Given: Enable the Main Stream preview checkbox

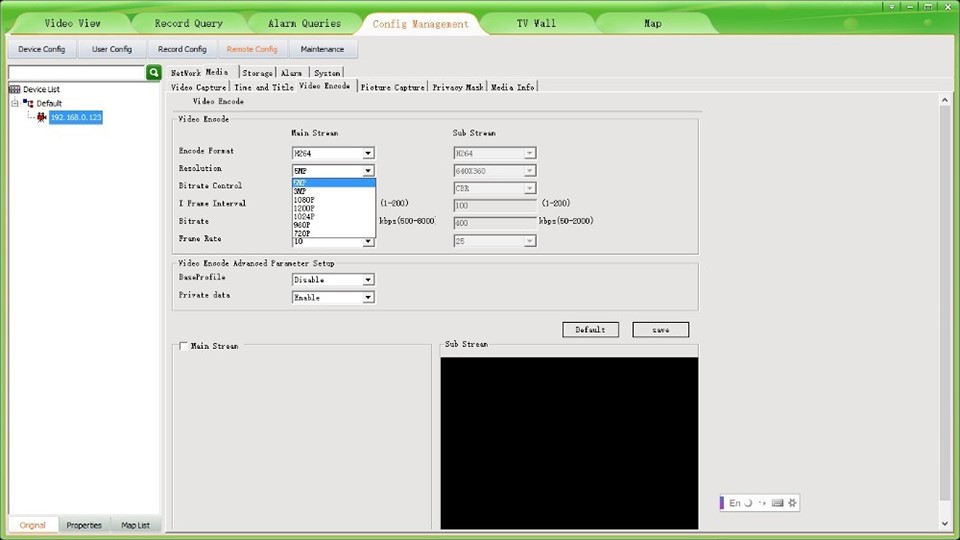Looking at the screenshot, I should pyautogui.click(x=183, y=346).
